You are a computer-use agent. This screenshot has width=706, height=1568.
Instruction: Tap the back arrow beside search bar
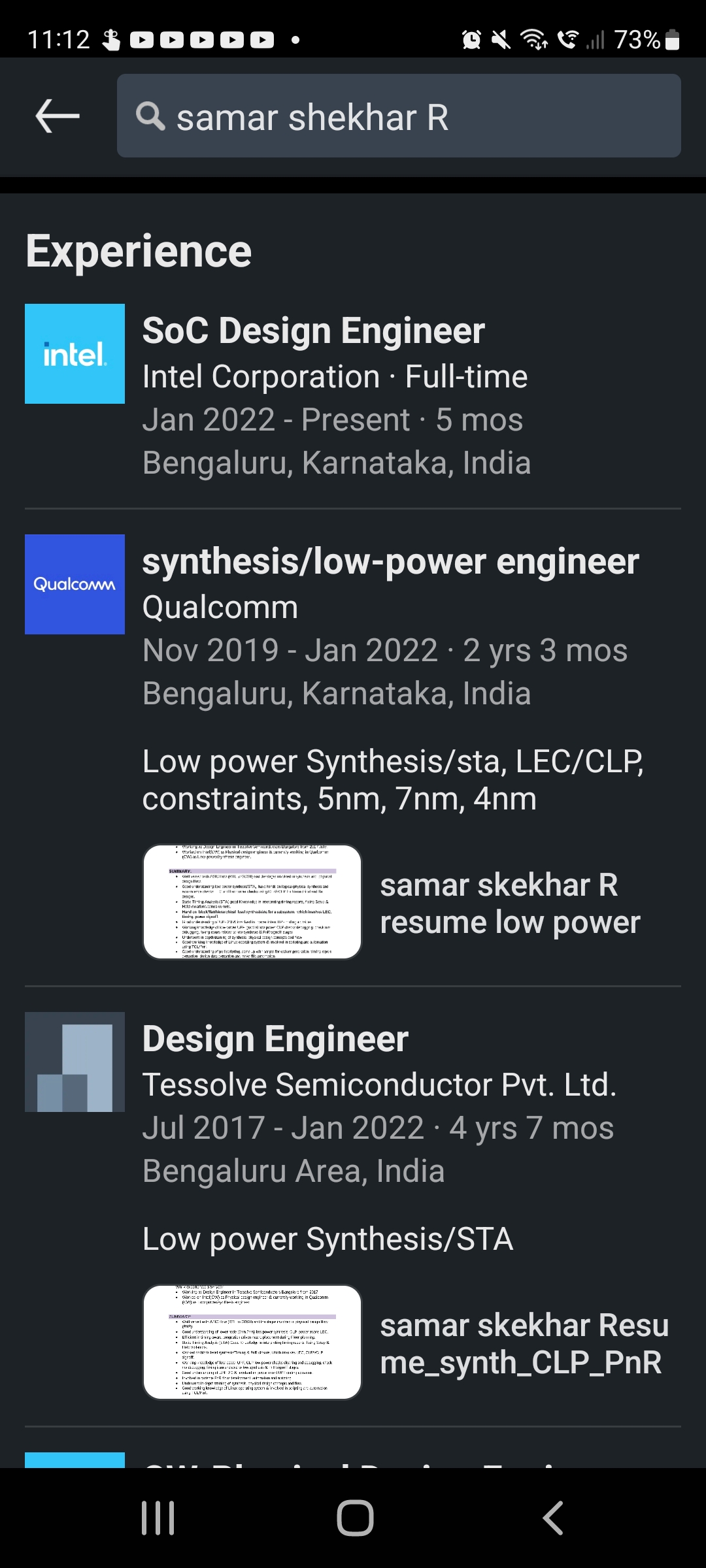[x=58, y=116]
